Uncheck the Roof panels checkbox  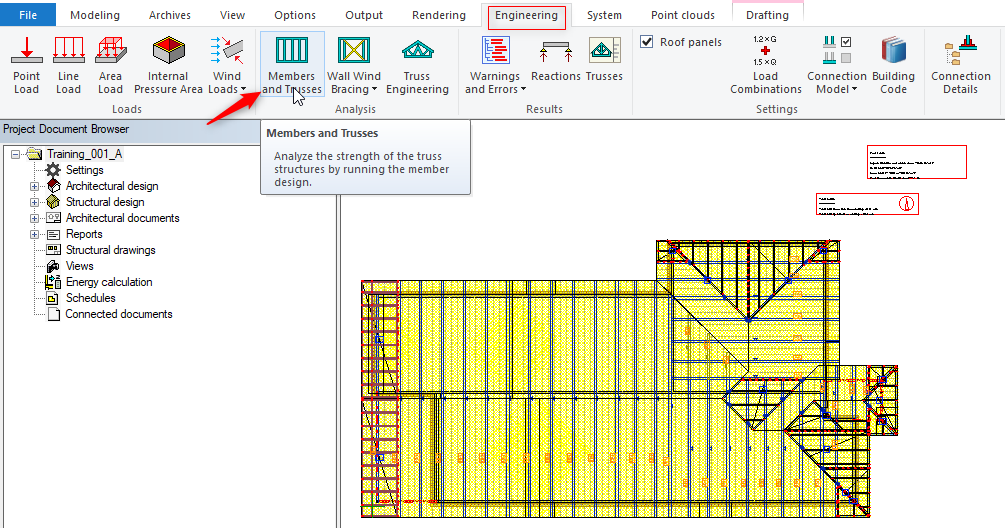[x=647, y=42]
